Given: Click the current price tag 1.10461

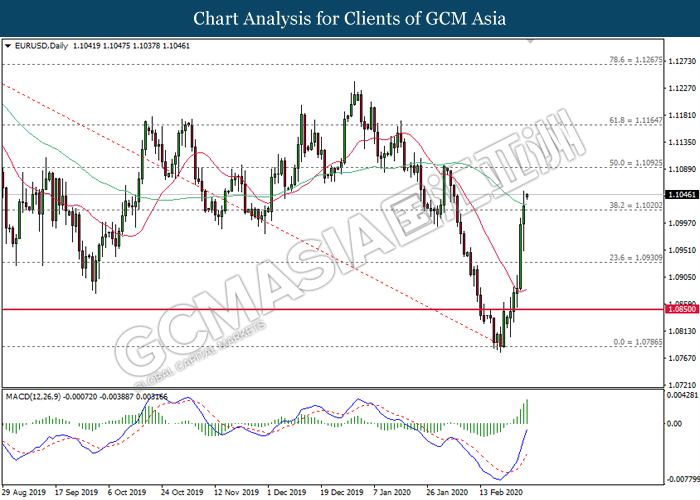Looking at the screenshot, I should tap(681, 195).
